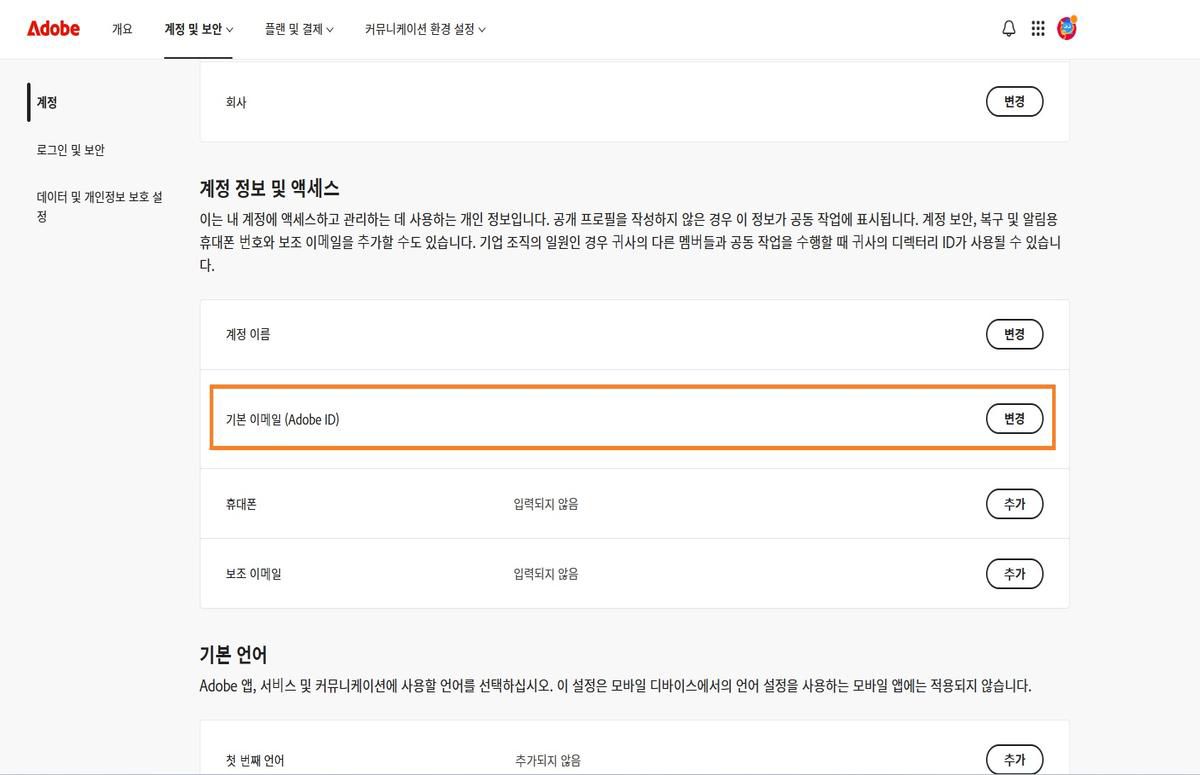Open the 개요 page
This screenshot has width=1200, height=775.
122,29
